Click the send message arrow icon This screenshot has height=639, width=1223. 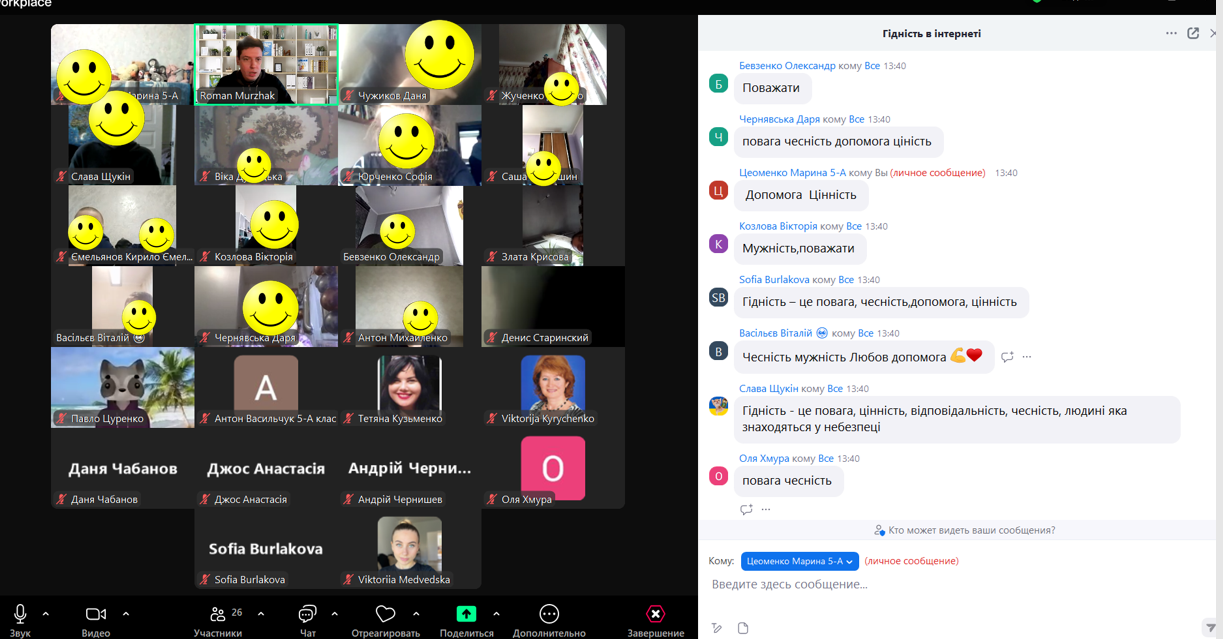[1211, 628]
